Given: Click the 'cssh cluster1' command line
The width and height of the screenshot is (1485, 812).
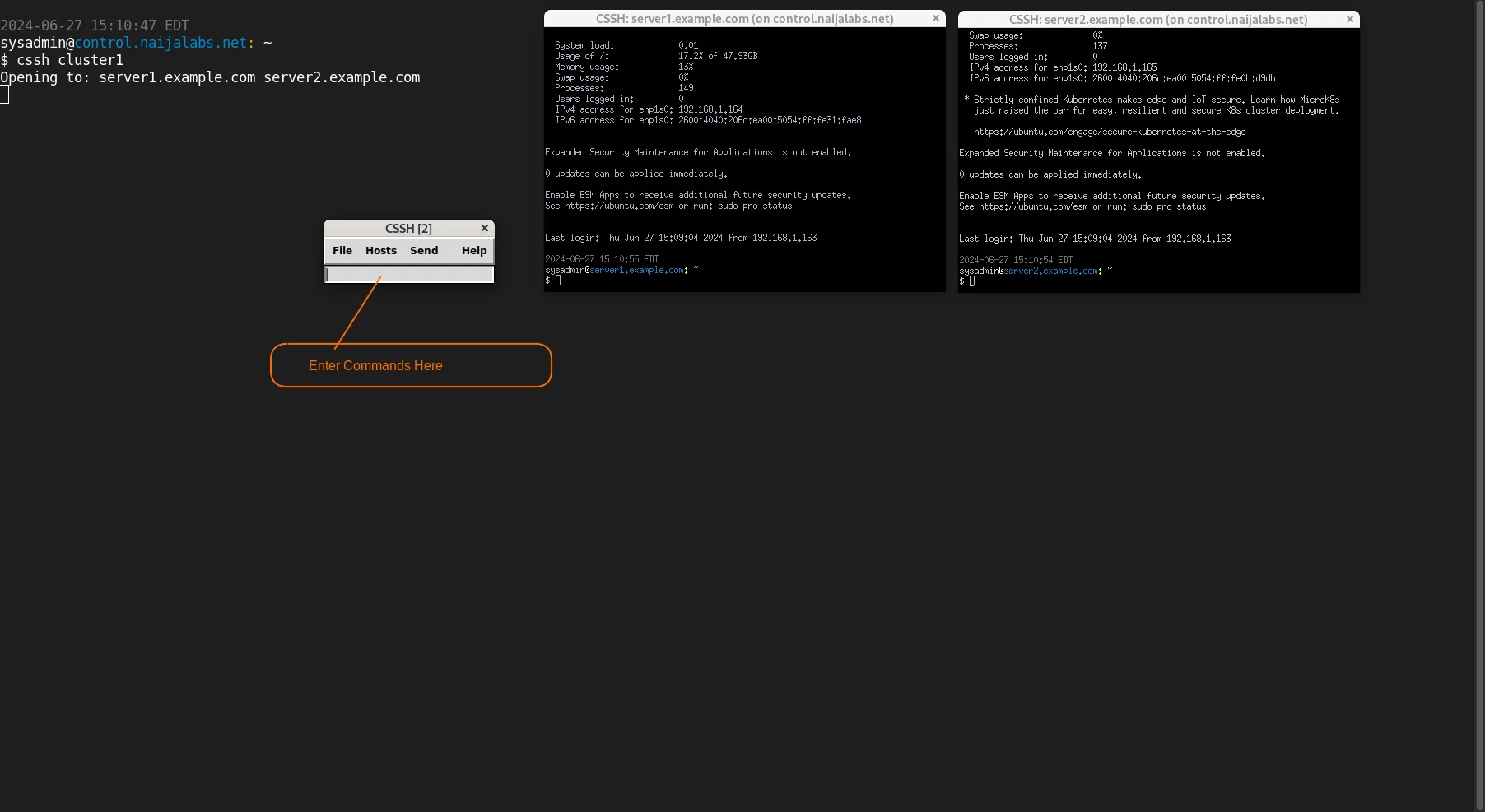Looking at the screenshot, I should [62, 60].
